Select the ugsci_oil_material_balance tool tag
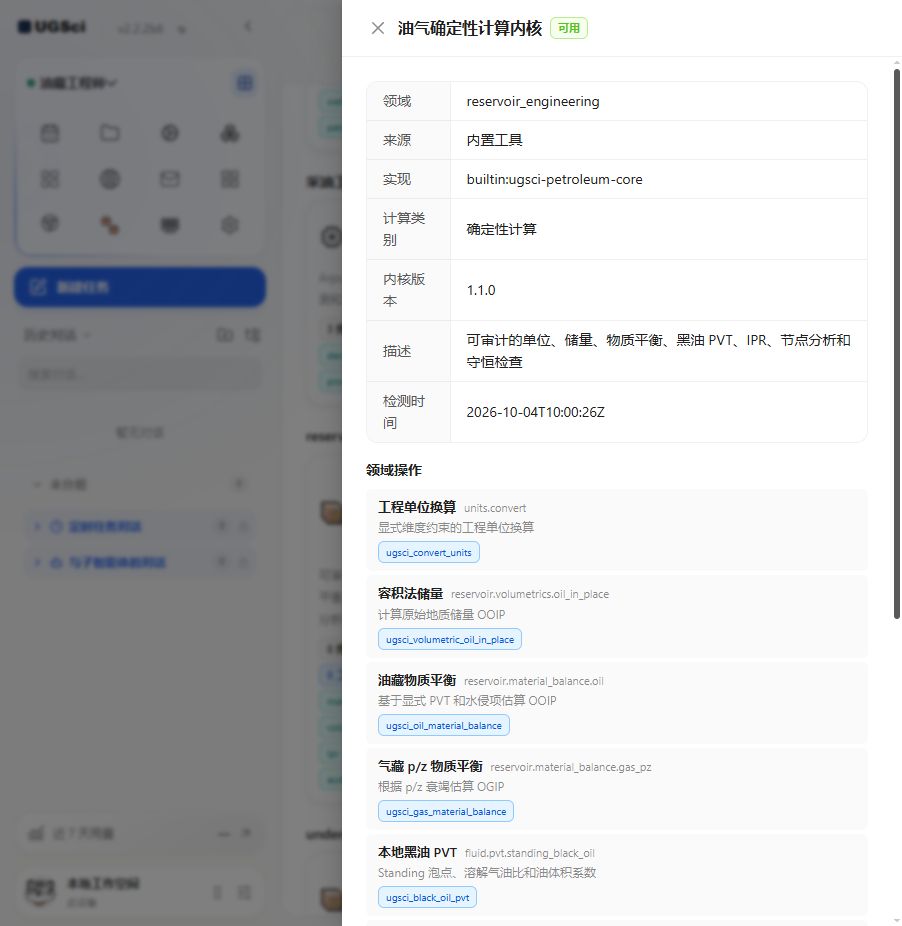902x926 pixels. coord(444,726)
